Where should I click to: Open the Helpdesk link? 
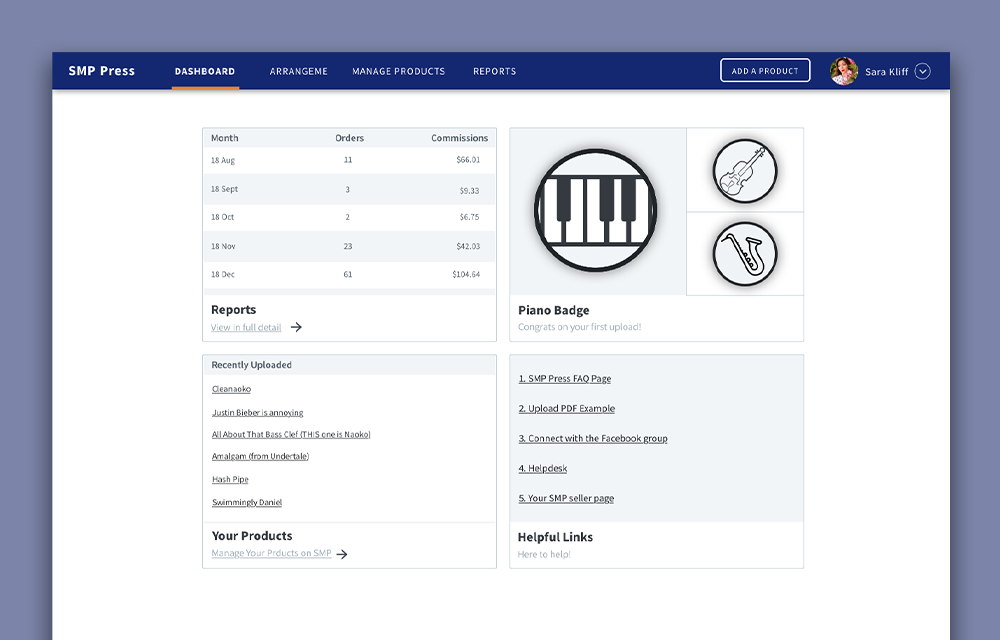[542, 469]
